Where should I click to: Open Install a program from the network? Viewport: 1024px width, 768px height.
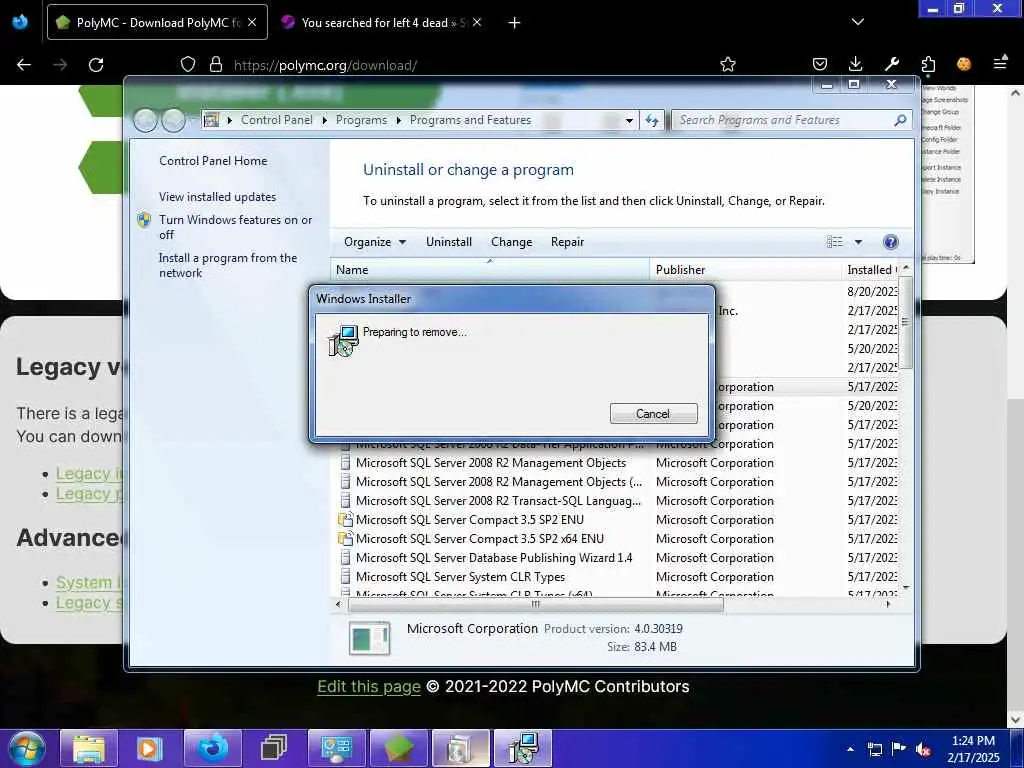tap(228, 265)
